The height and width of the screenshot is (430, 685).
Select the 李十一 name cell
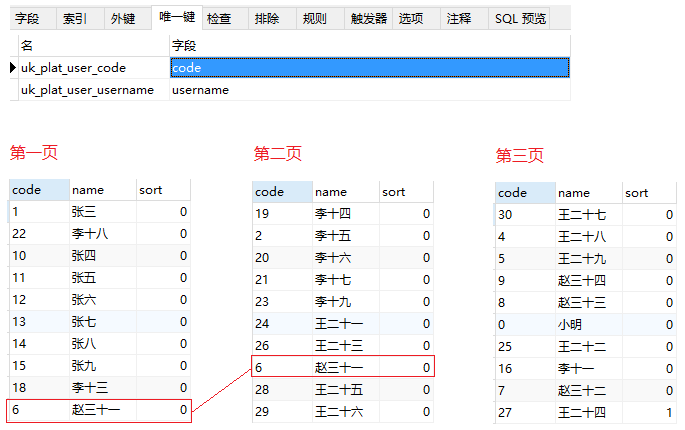click(588, 369)
